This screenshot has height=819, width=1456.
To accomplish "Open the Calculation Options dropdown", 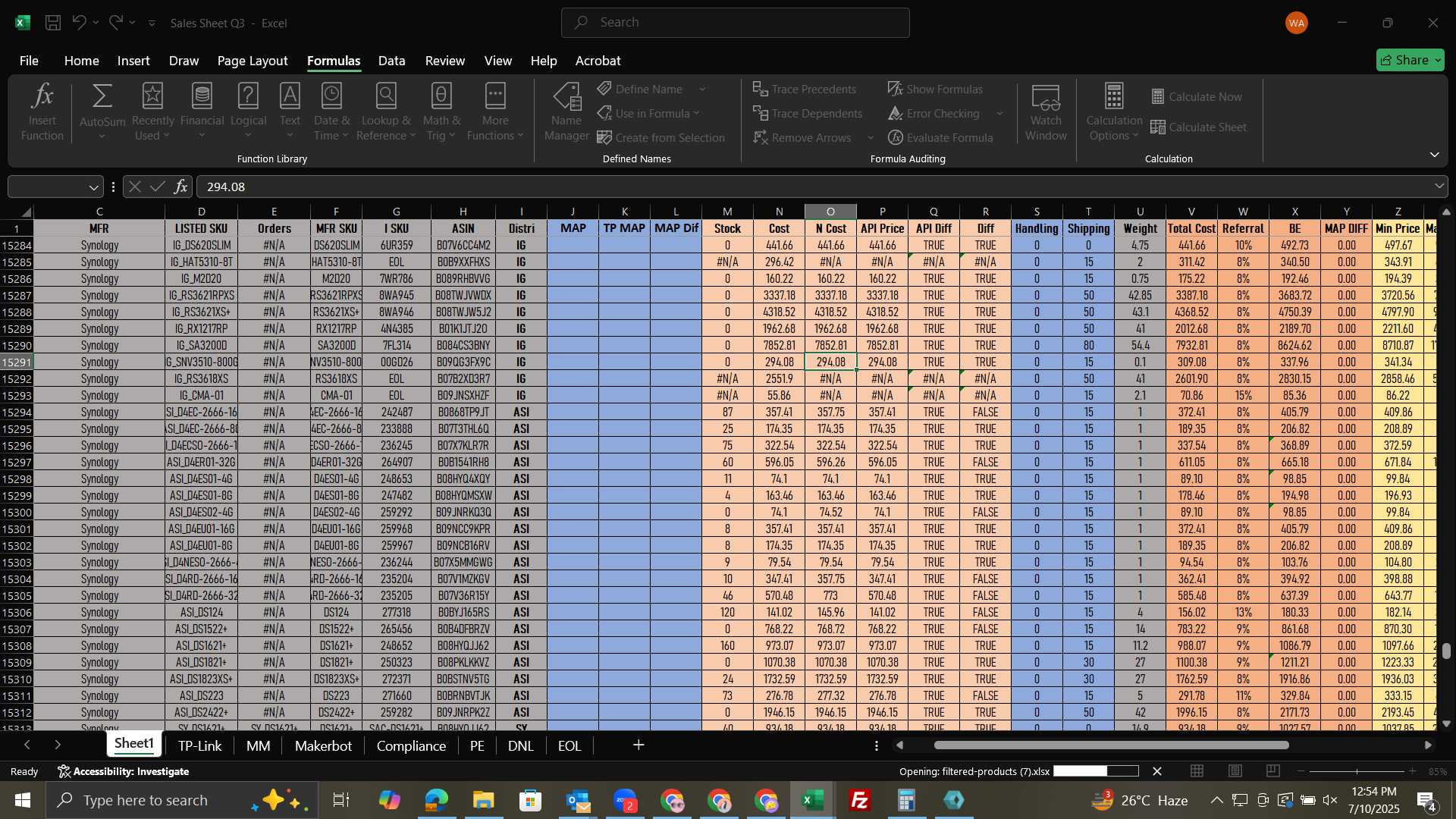I will pyautogui.click(x=1114, y=112).
